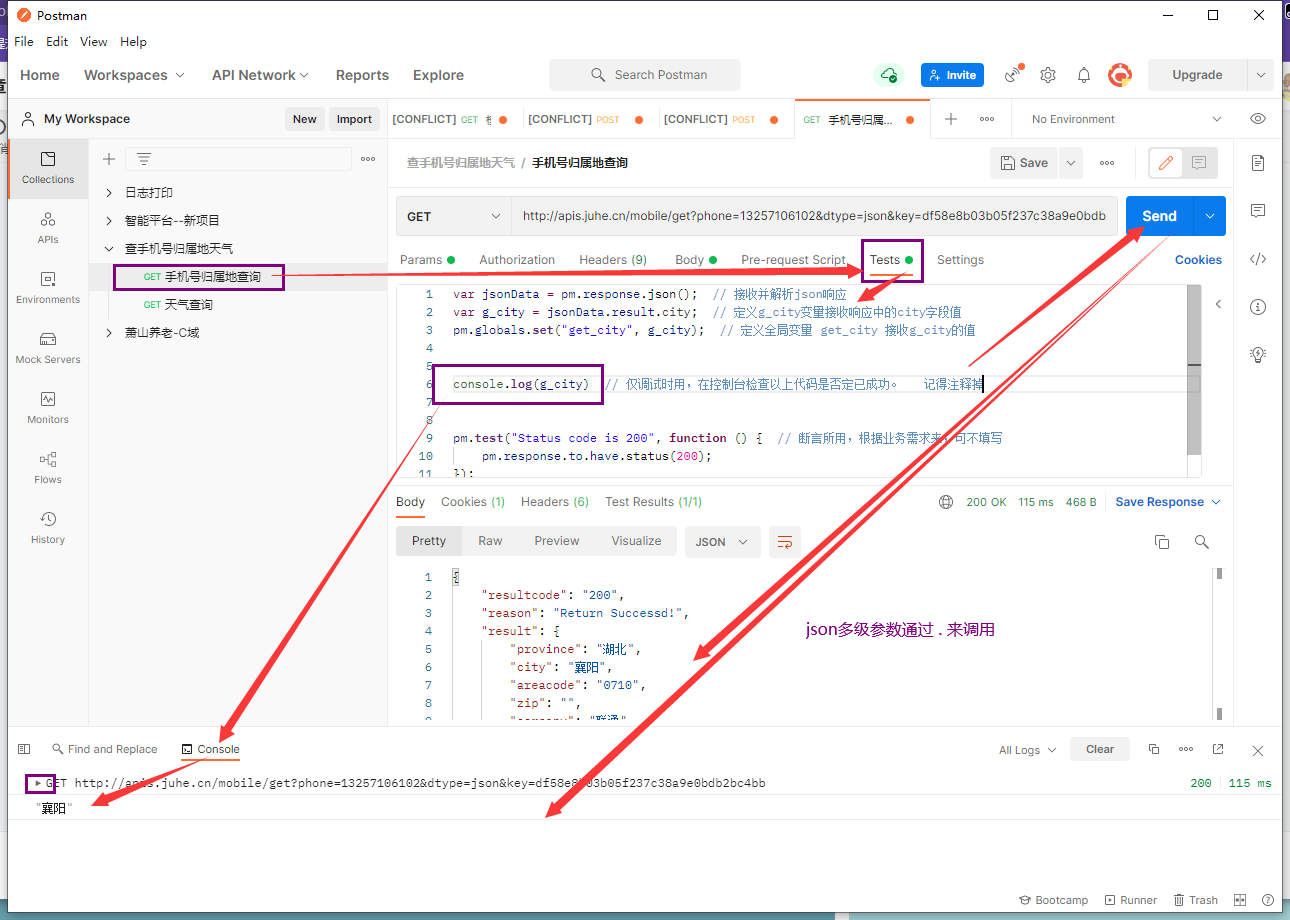Open the View menu
Screen dimensions: 1290x920
point(94,42)
